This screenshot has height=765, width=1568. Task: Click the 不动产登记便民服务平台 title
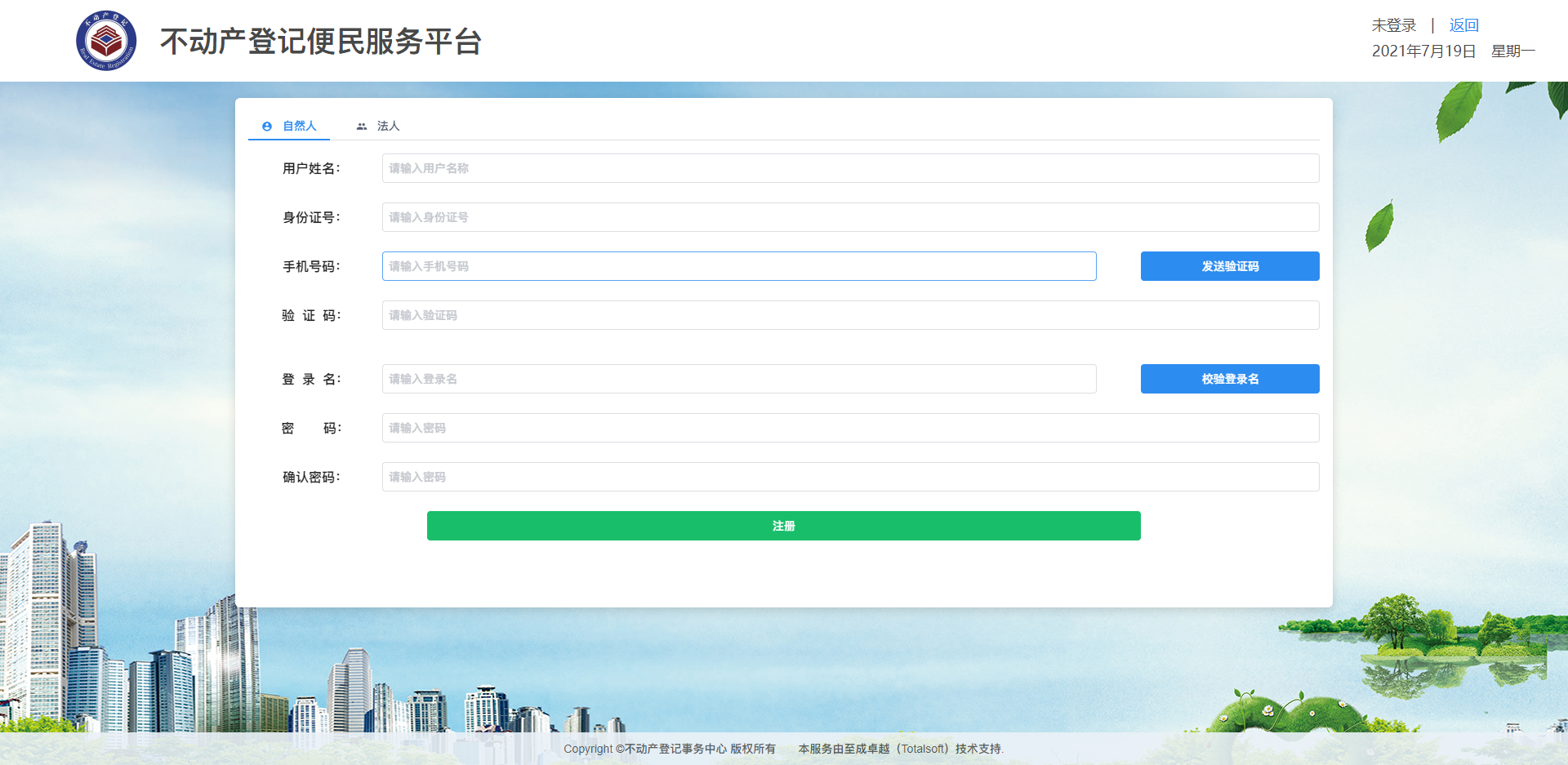321,42
